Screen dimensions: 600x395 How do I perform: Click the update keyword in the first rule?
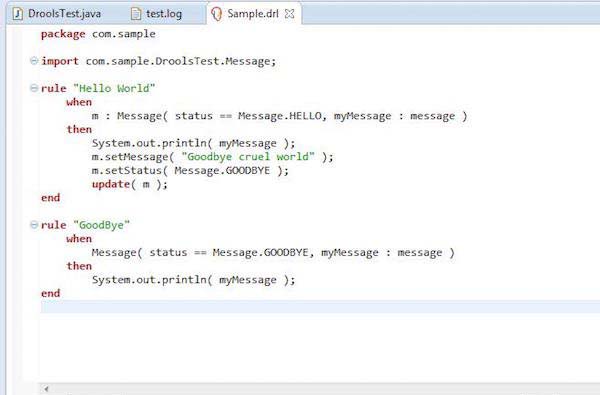click(x=111, y=184)
